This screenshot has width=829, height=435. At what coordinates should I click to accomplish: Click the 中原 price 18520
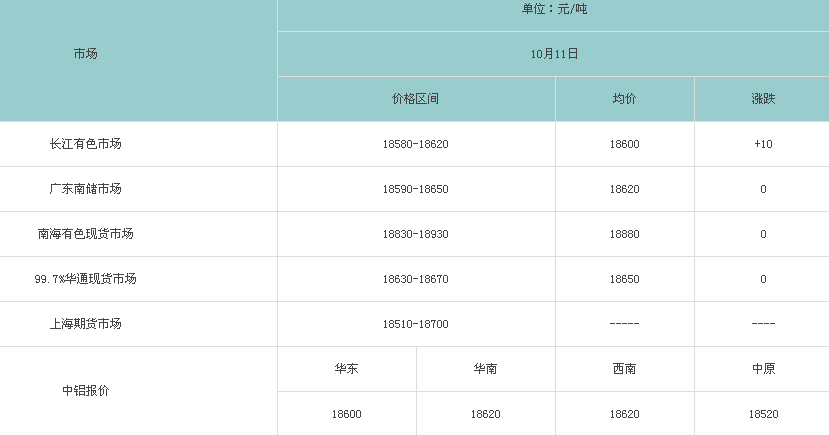pyautogui.click(x=763, y=414)
